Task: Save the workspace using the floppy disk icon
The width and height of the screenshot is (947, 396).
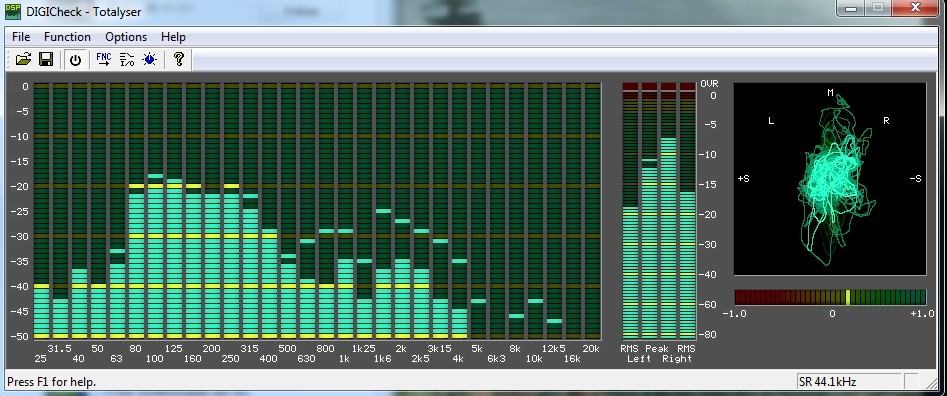Action: 46,59
